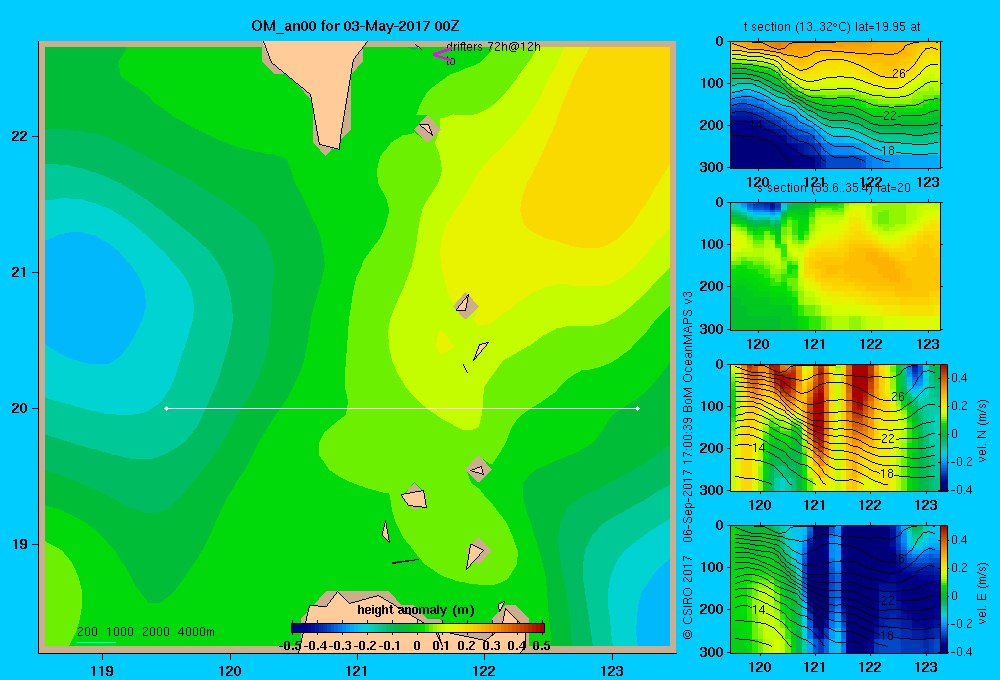Click longitude label "119" below the main map
The image size is (1000, 680).
[102, 670]
